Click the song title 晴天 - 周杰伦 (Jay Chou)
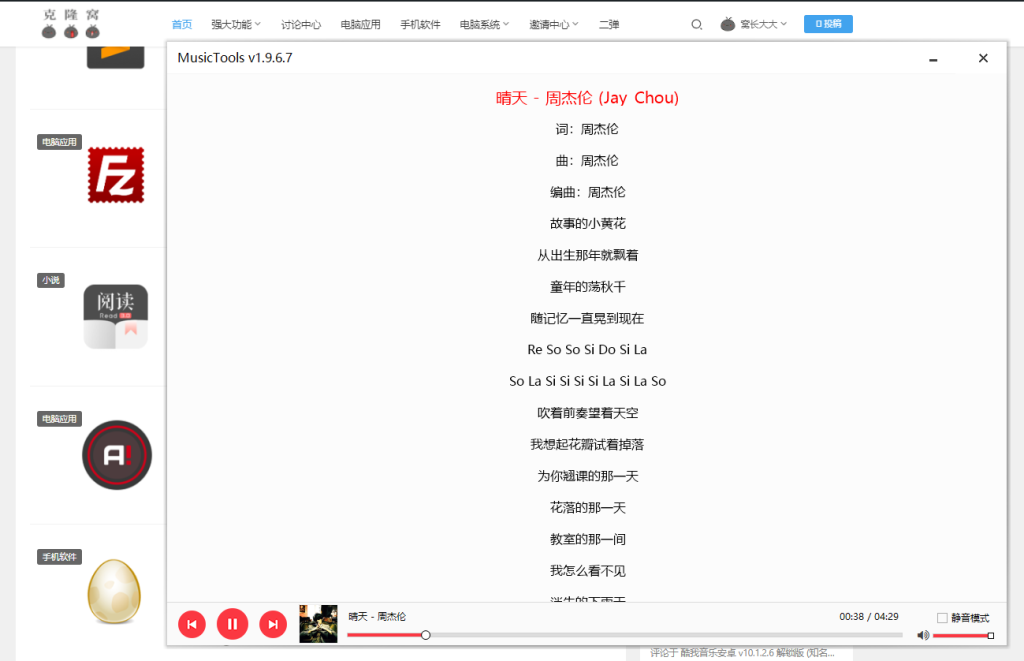Viewport: 1024px width, 661px height. pos(587,98)
